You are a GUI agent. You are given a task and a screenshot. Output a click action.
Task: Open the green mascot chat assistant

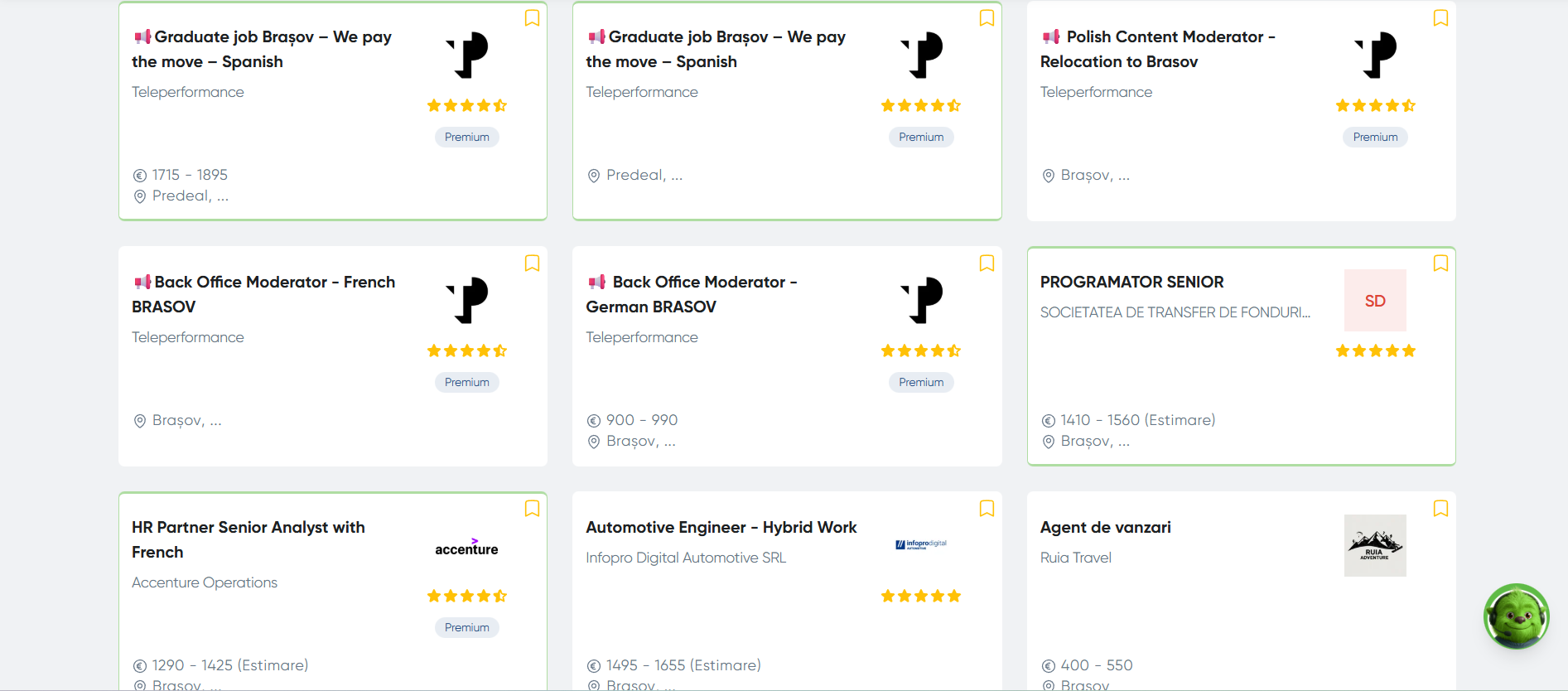tap(1517, 616)
